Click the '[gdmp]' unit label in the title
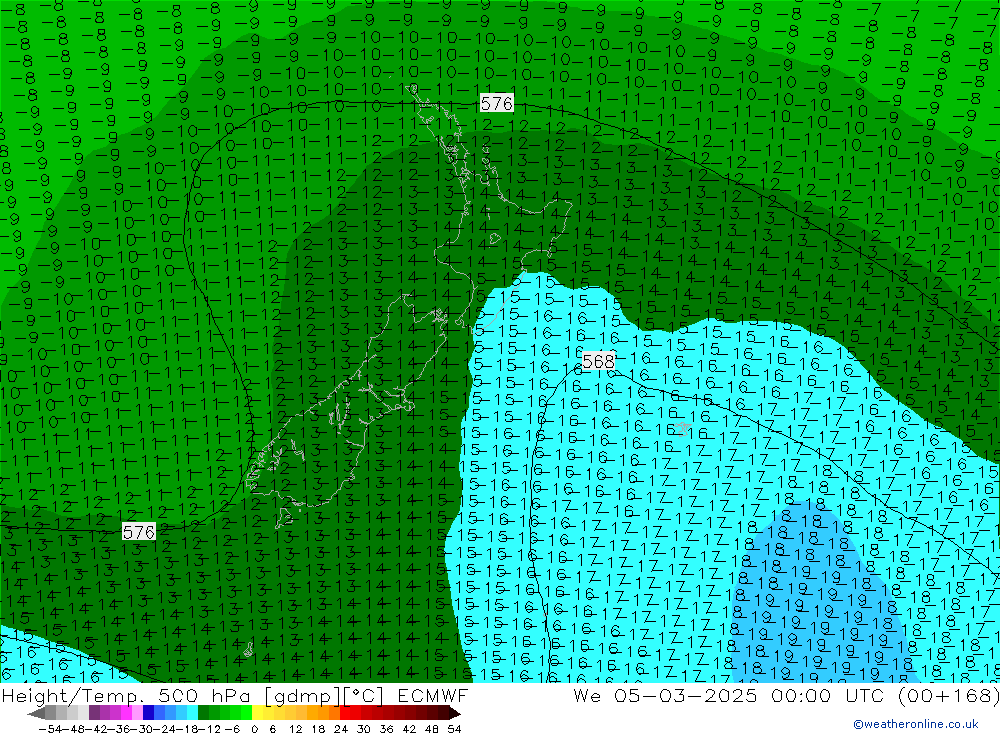This screenshot has height=733, width=1000. [x=303, y=695]
